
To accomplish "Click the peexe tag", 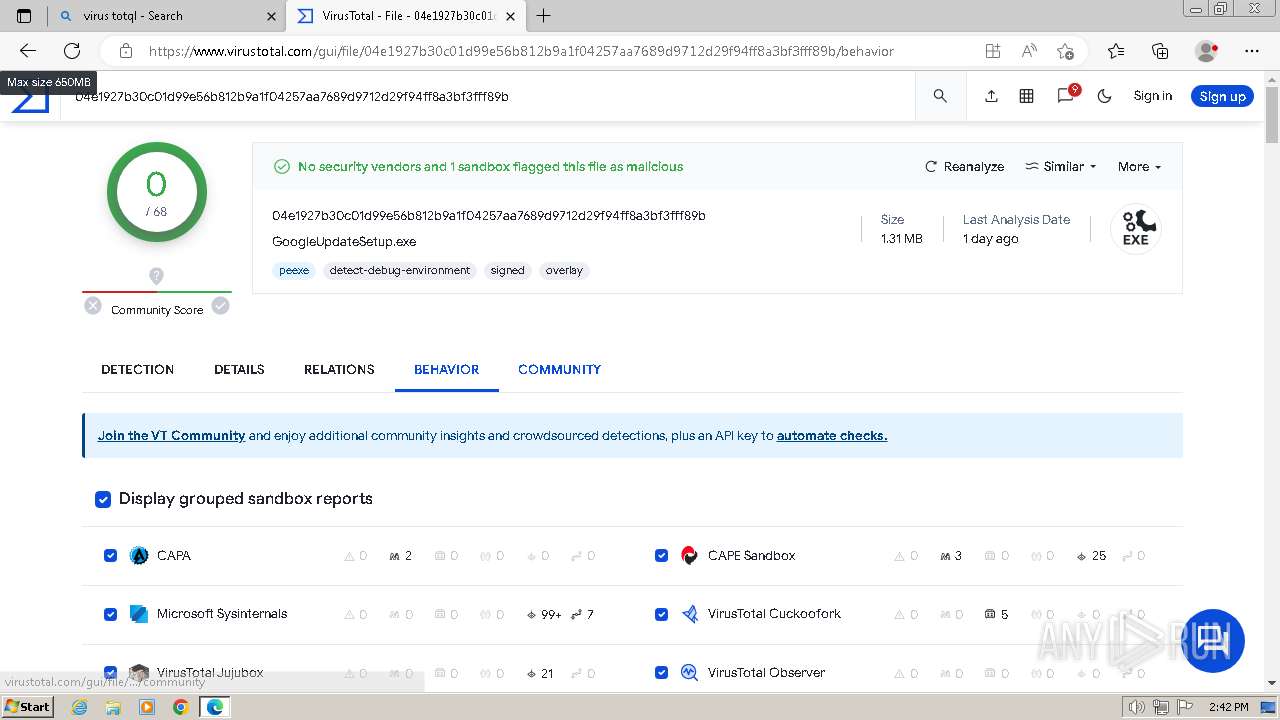I will [294, 270].
